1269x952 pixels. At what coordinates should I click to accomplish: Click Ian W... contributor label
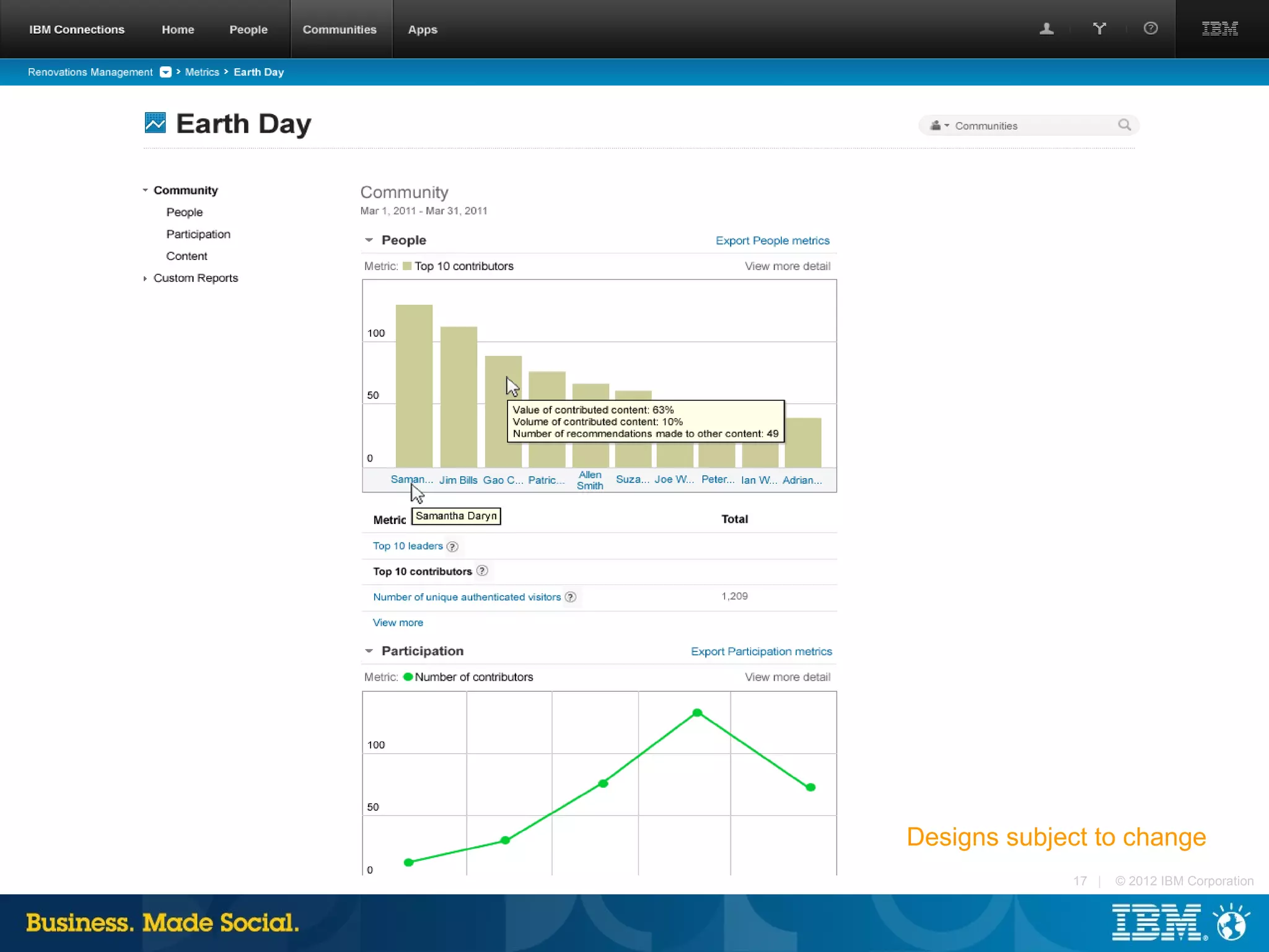(759, 480)
